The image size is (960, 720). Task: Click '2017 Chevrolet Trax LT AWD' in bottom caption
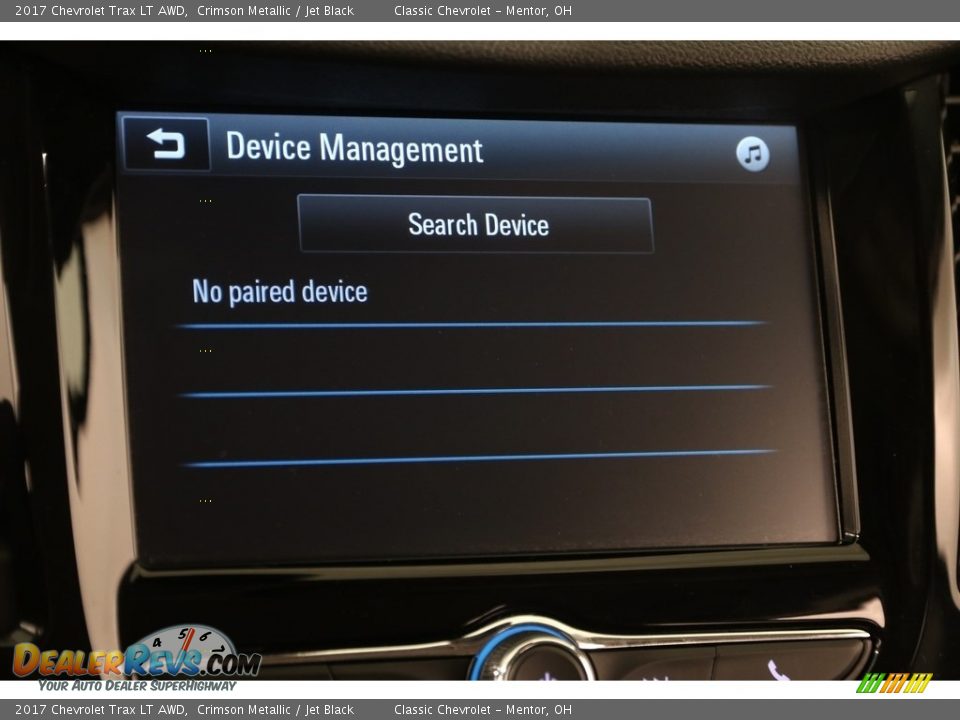100,710
